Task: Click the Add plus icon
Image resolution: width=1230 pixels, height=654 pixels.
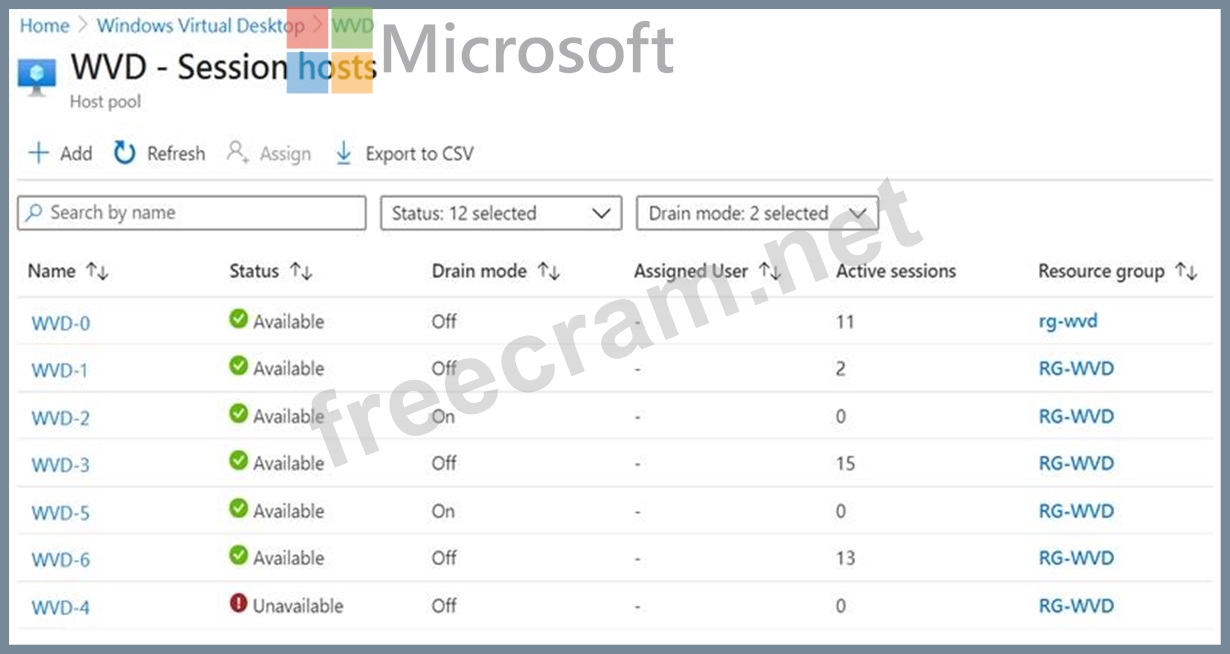Action: [38, 153]
